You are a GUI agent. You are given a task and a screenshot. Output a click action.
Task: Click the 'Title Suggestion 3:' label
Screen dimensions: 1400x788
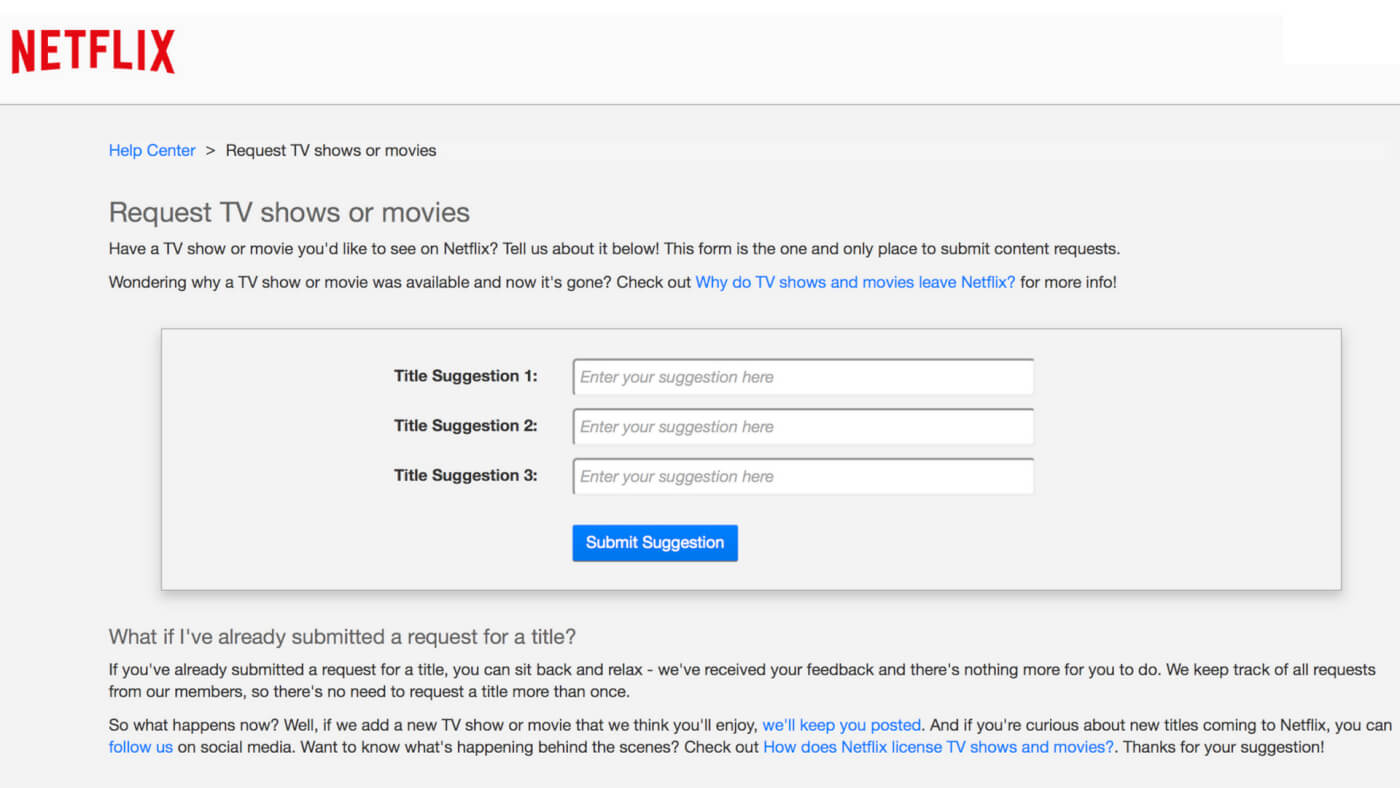click(466, 475)
